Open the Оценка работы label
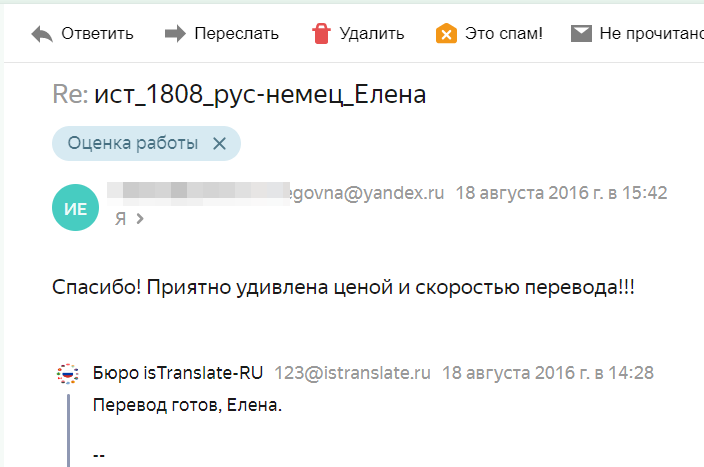704x467 pixels. [133, 143]
